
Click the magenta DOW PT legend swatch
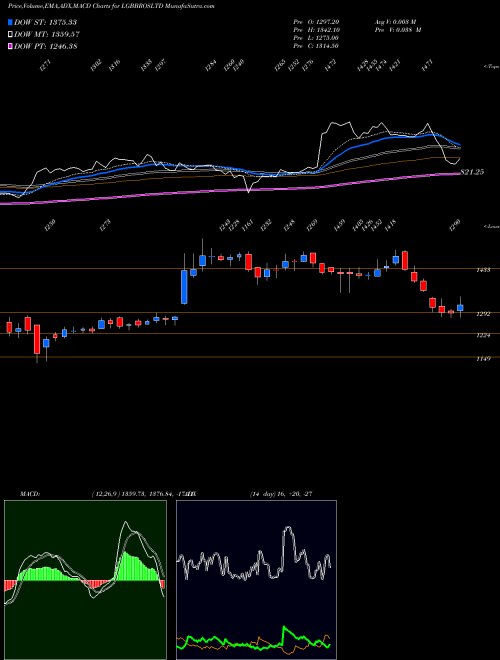tap(10, 47)
